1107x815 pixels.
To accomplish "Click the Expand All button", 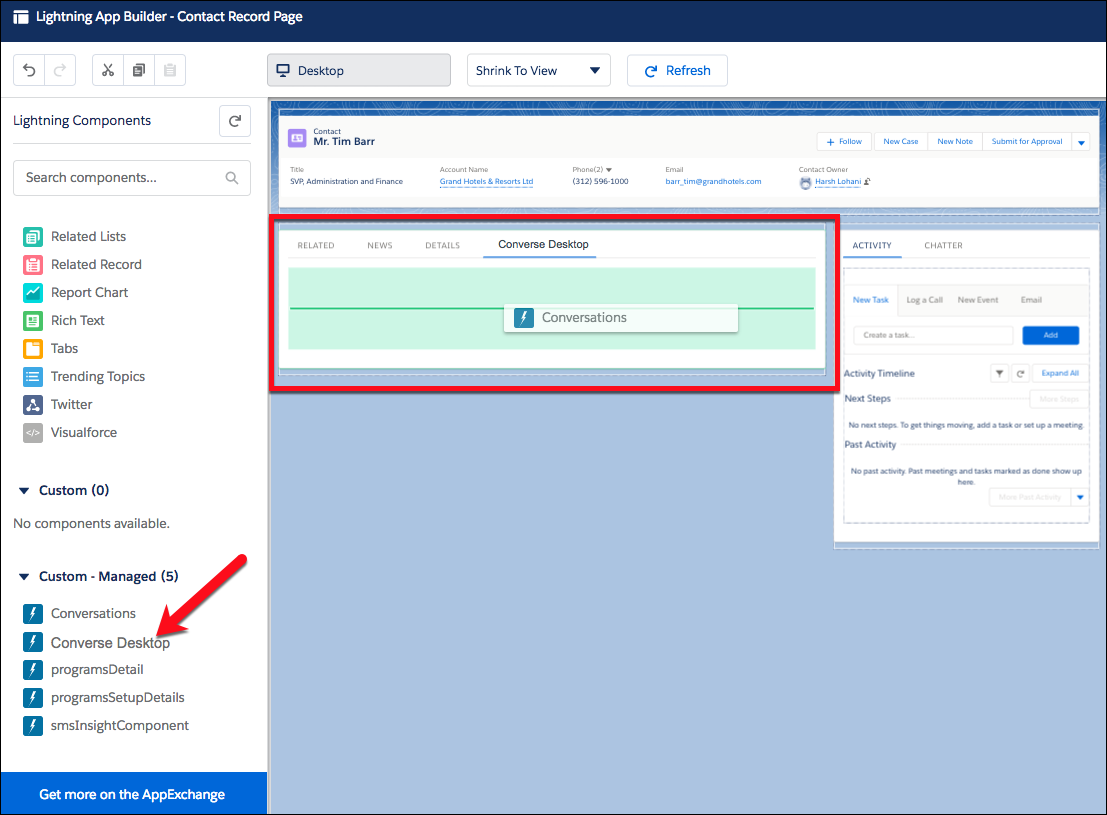I will (x=1060, y=374).
